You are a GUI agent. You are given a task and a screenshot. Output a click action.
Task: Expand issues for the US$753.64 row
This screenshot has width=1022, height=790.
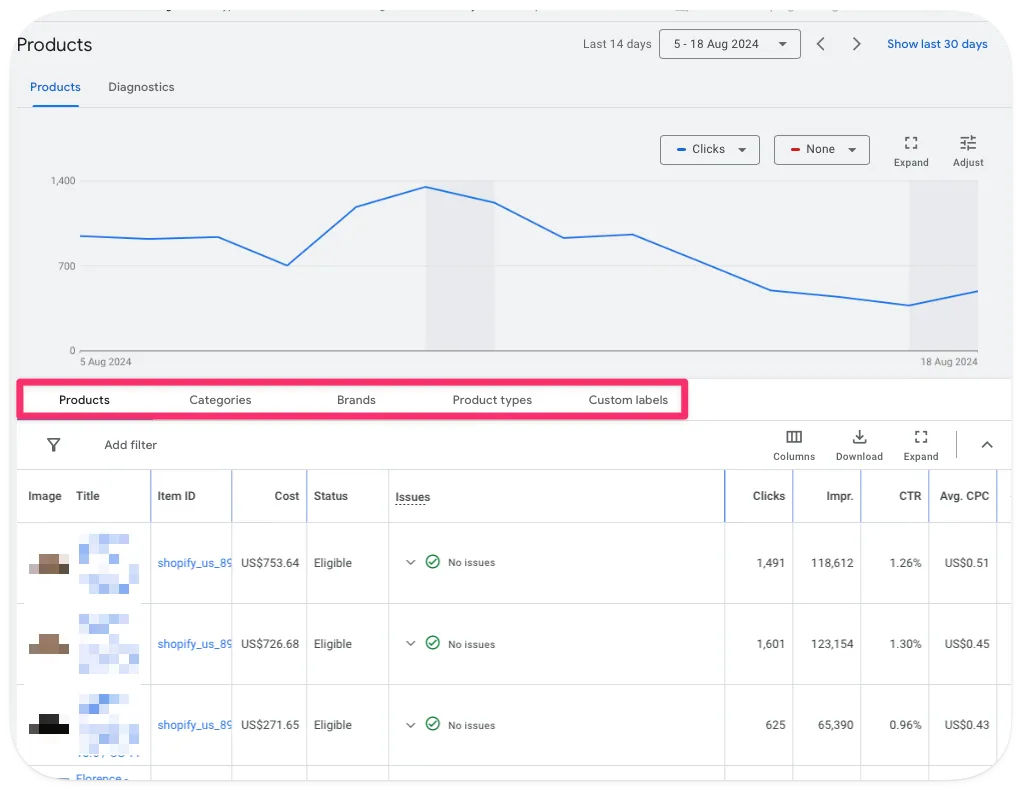[410, 562]
